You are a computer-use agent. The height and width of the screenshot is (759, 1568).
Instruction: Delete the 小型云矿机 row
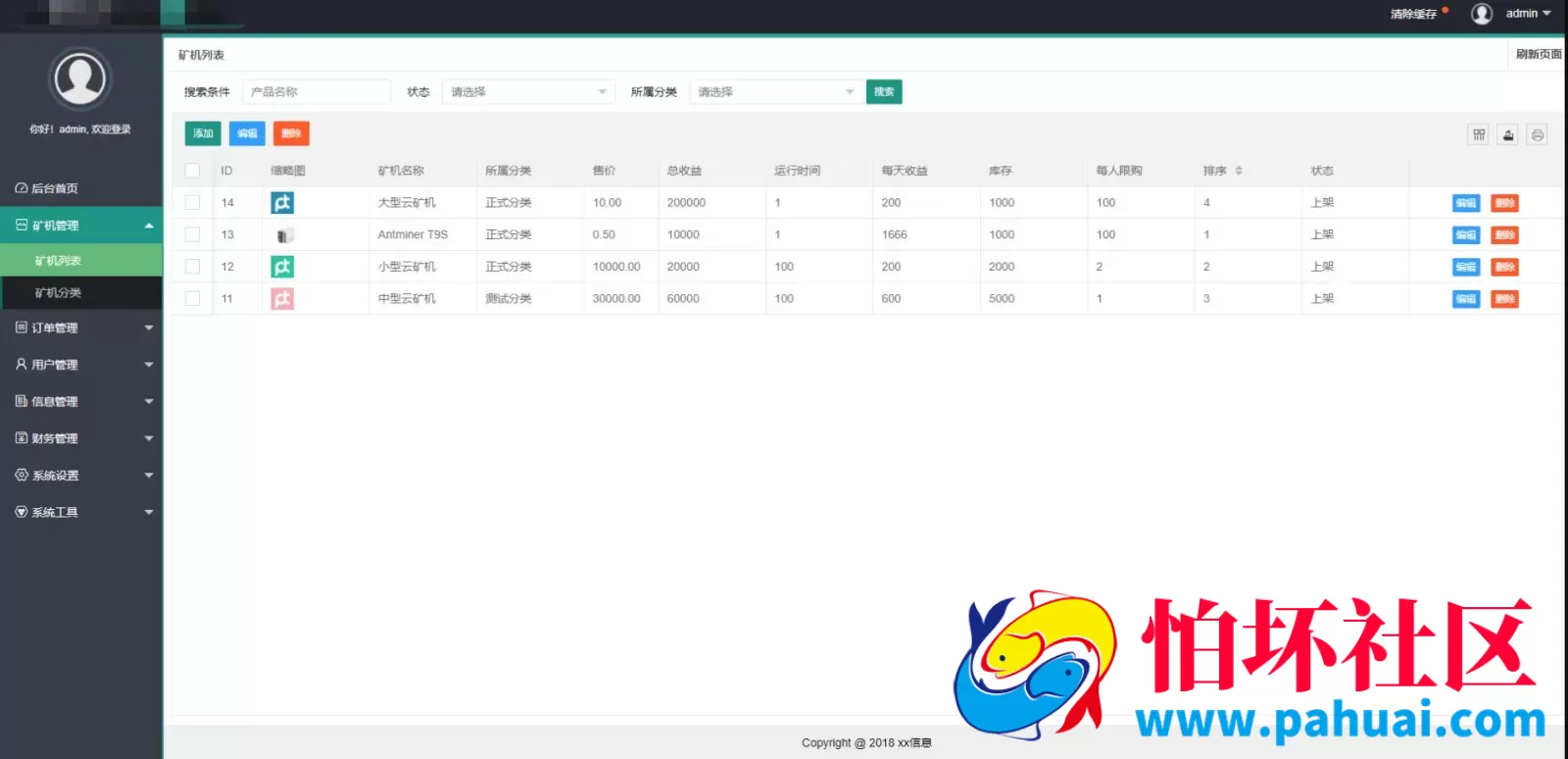tap(1505, 267)
